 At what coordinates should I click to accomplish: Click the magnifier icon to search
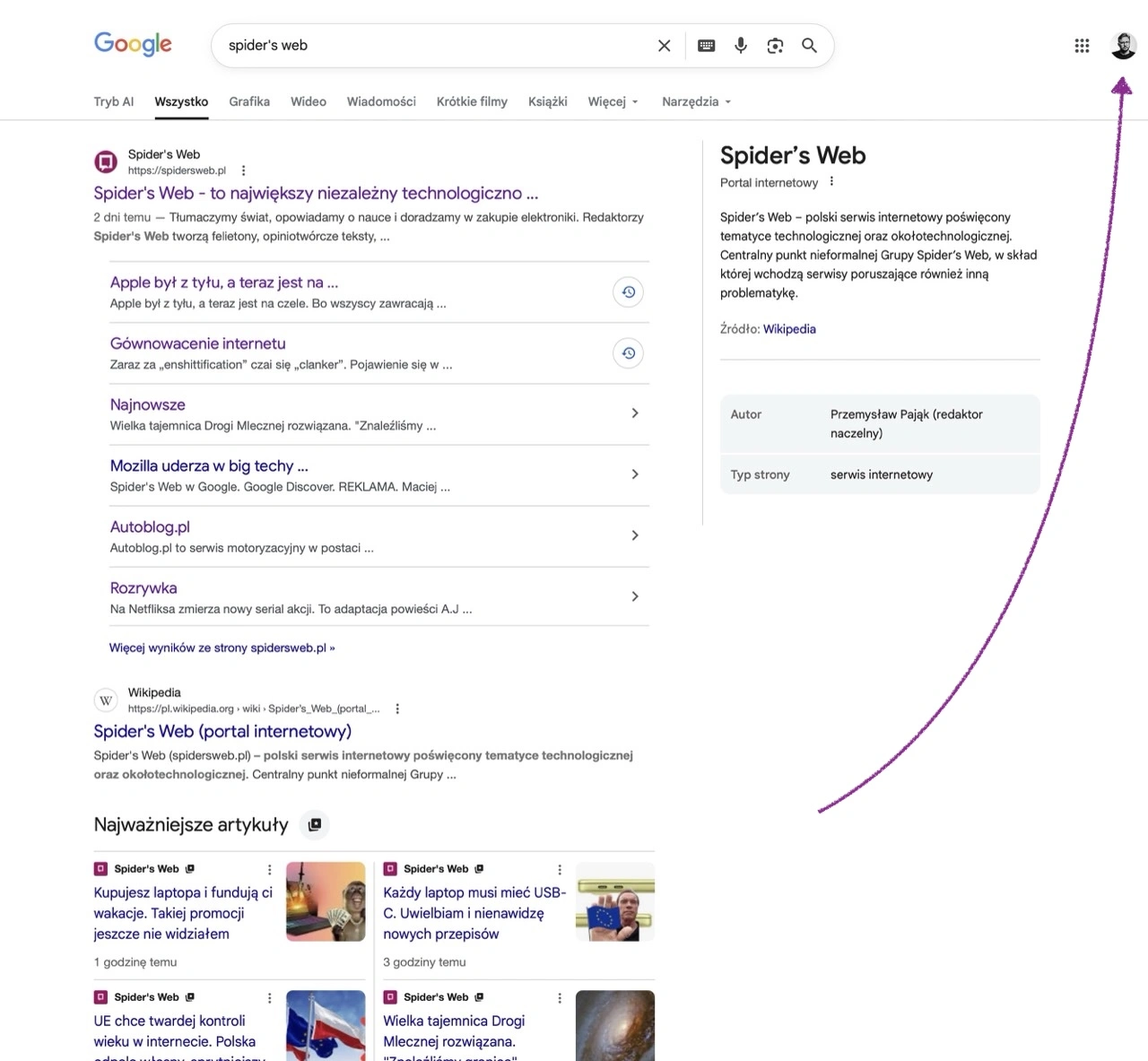(808, 45)
